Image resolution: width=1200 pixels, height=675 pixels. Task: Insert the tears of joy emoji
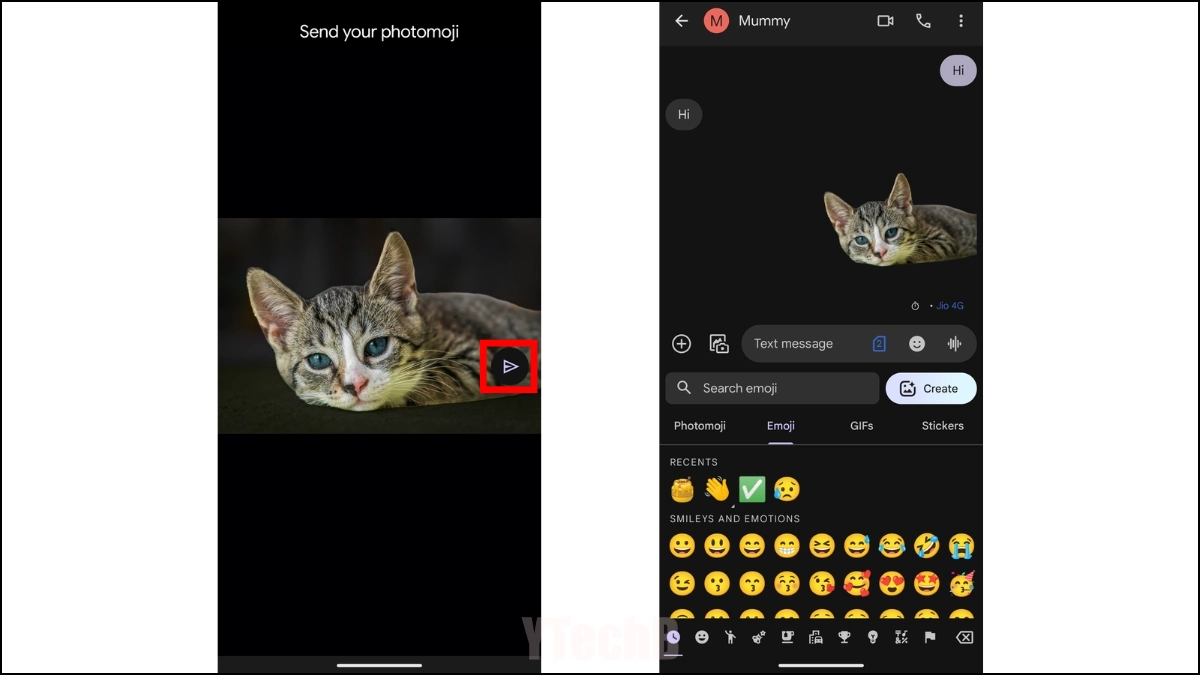click(x=892, y=546)
